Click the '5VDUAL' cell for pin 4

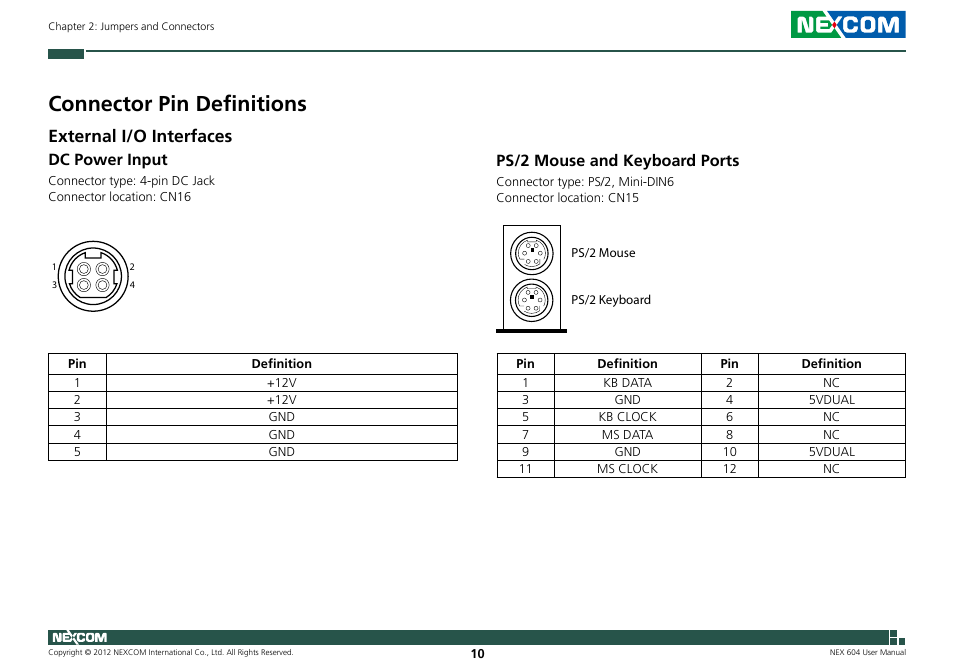coord(832,400)
